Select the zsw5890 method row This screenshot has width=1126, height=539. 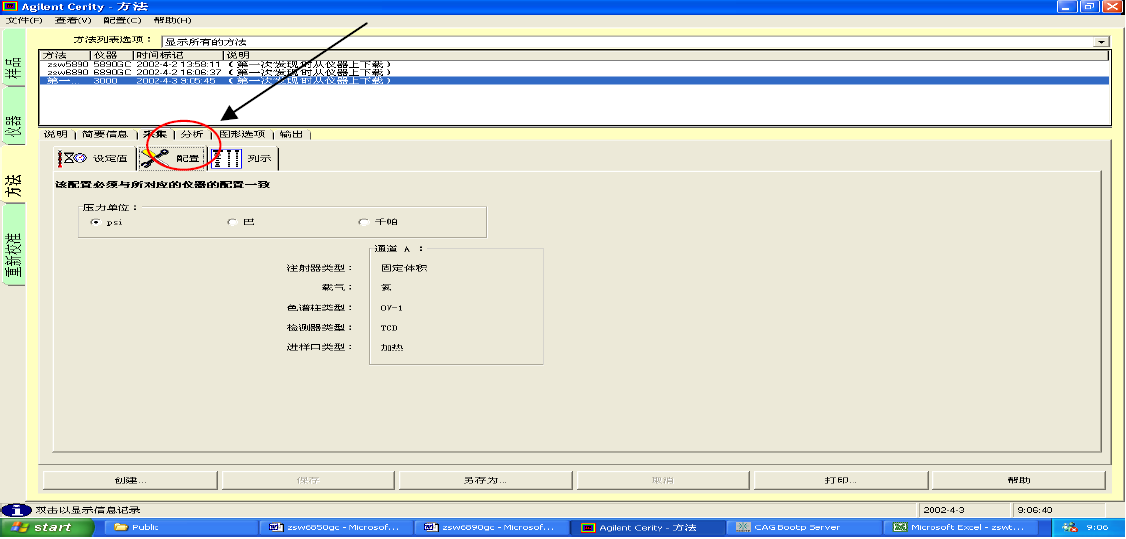[x=575, y=64]
